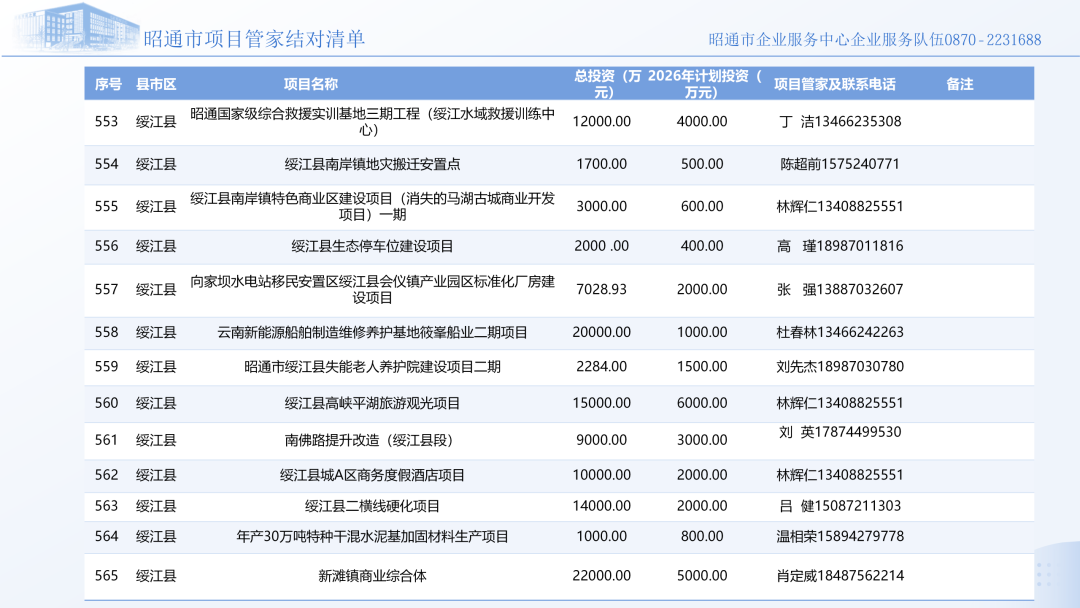Click value 1700.00

[601, 165]
